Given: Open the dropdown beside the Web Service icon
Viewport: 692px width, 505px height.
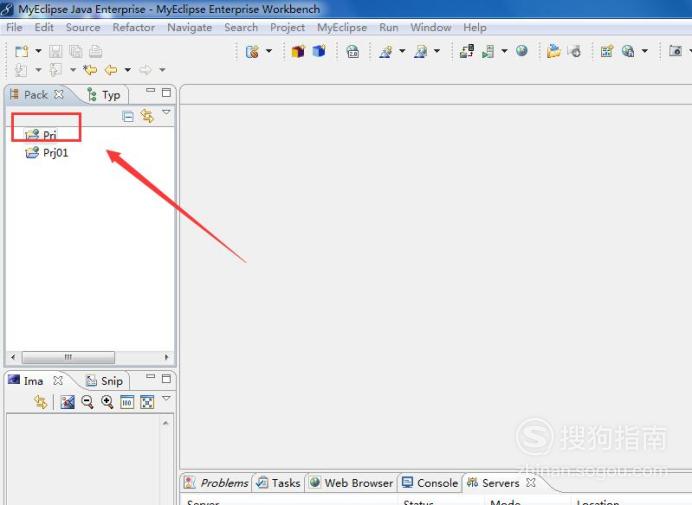Looking at the screenshot, I should pyautogui.click(x=269, y=51).
